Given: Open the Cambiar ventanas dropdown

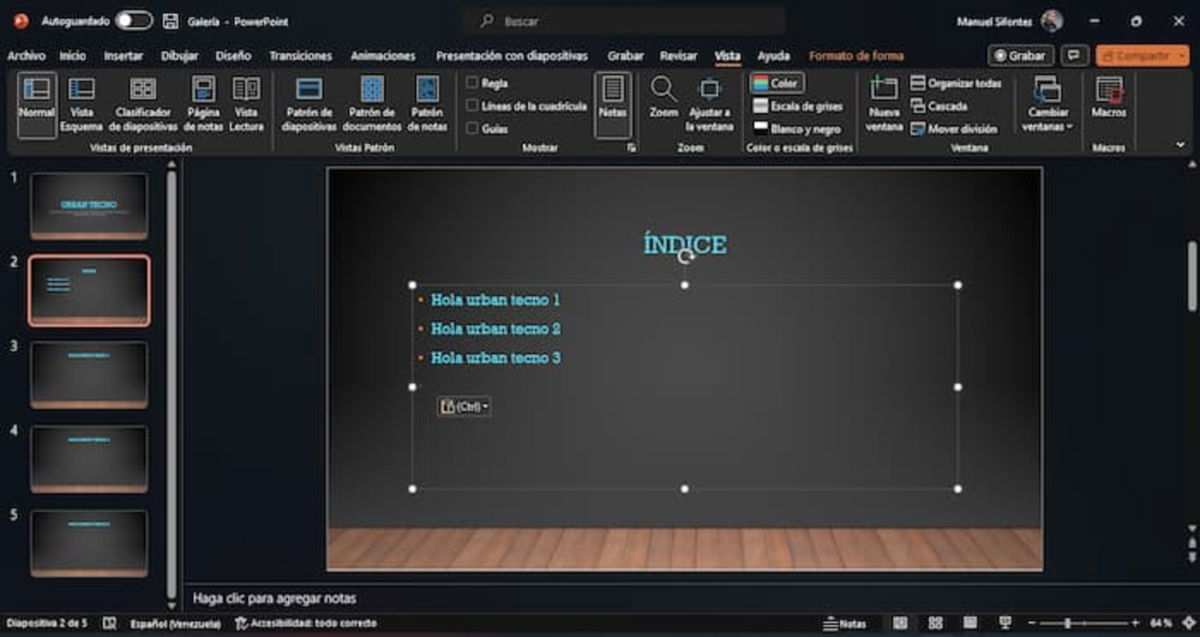Looking at the screenshot, I should point(1047,110).
